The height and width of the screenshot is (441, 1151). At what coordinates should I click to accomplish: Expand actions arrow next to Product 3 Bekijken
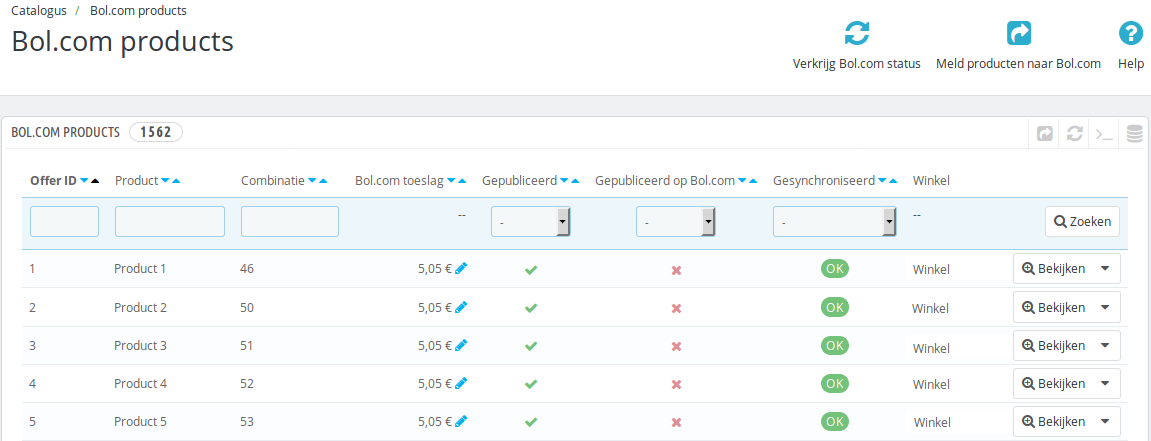[x=1105, y=345]
